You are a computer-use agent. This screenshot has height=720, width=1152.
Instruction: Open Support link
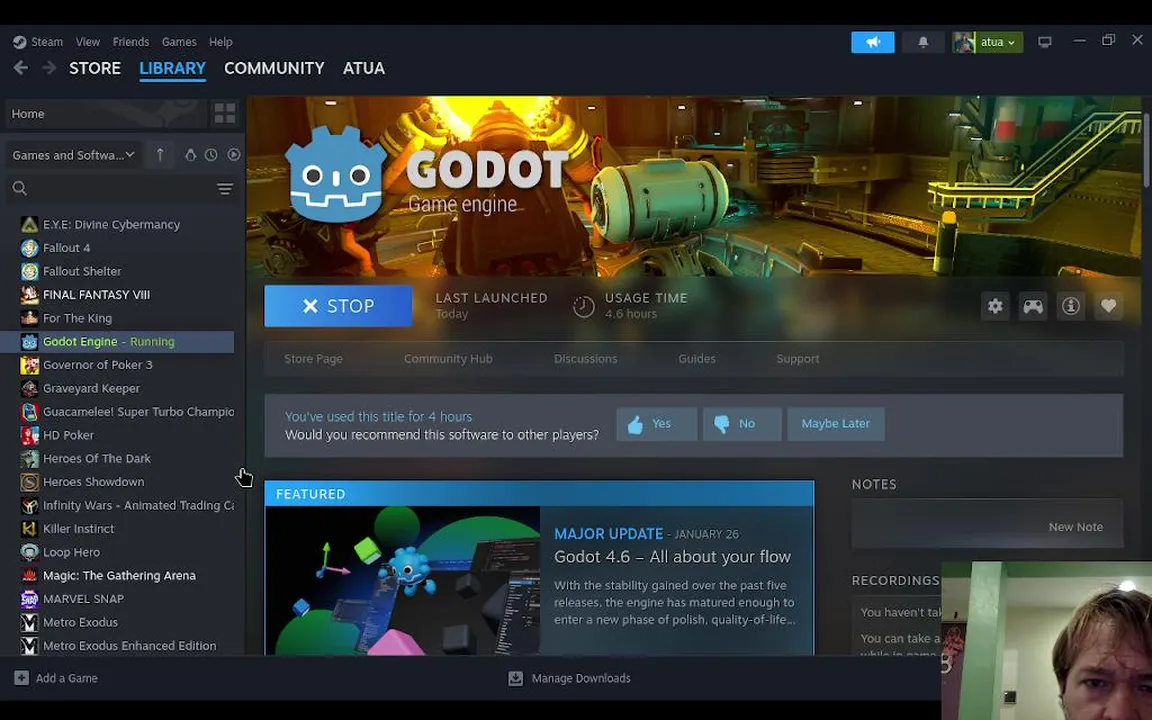(x=797, y=359)
